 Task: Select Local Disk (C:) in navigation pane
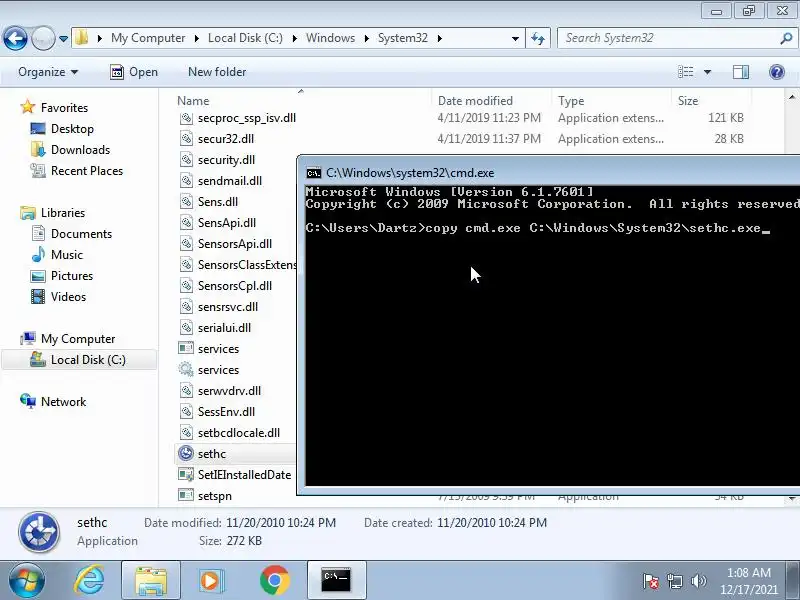(88, 360)
